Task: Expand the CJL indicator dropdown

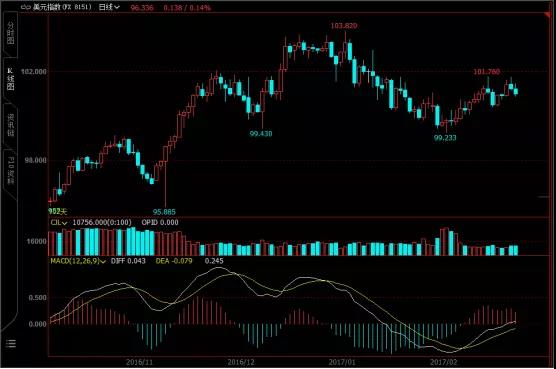Action: click(59, 223)
